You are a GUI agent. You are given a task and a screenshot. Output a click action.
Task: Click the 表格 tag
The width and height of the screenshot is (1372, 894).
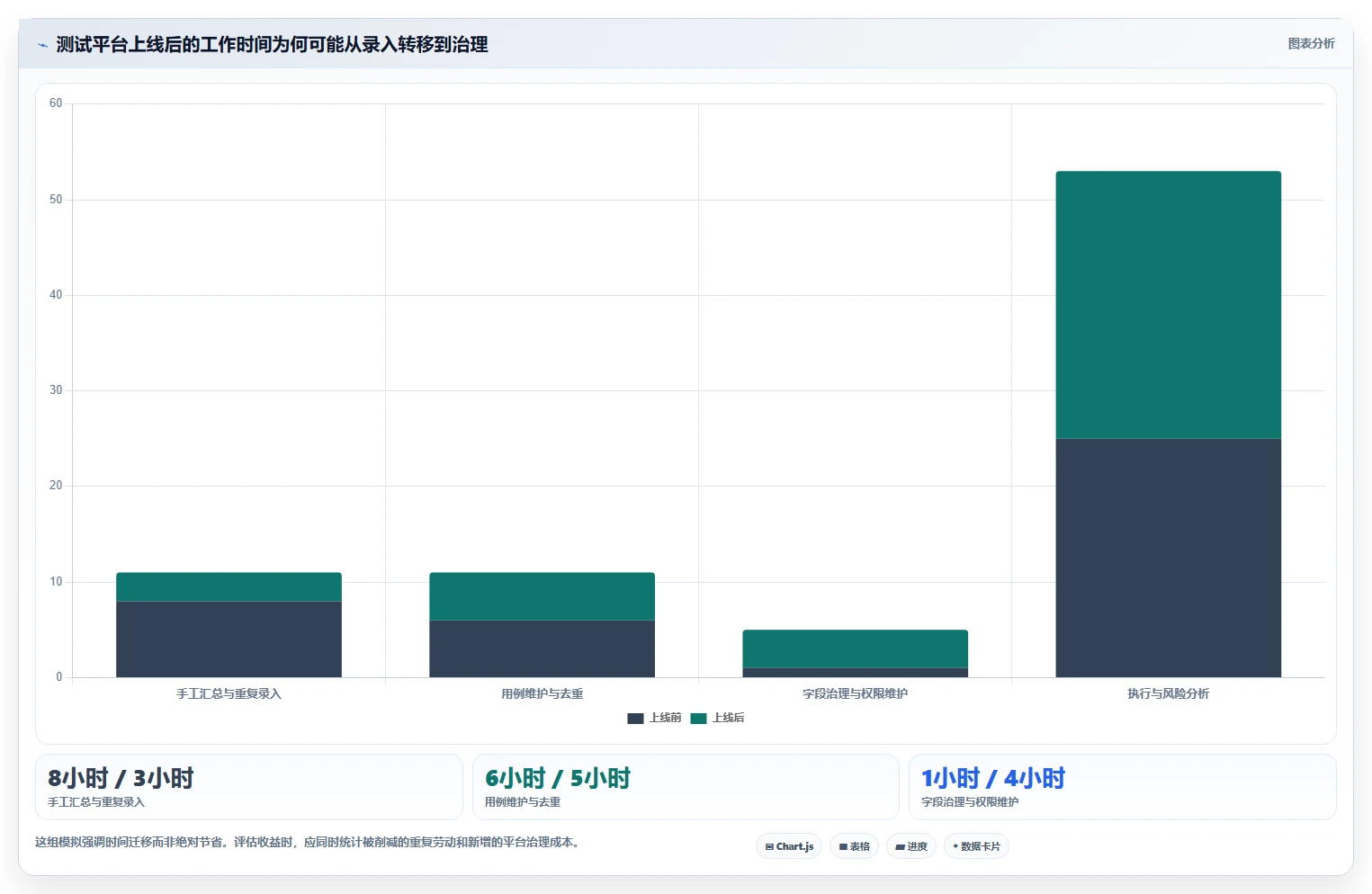(x=854, y=846)
